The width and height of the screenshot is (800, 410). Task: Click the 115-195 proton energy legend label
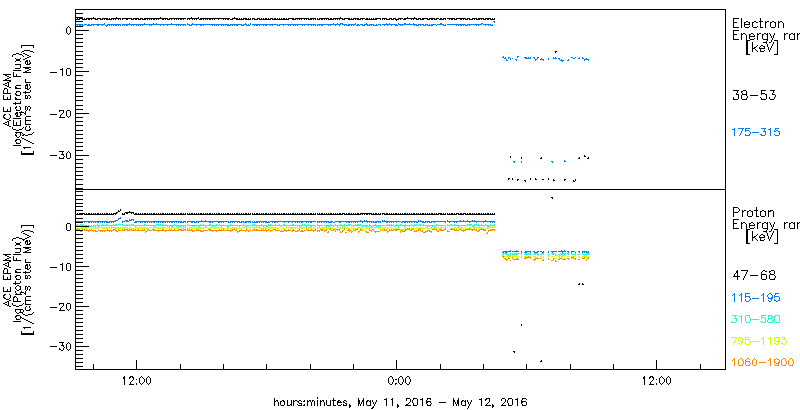(756, 298)
